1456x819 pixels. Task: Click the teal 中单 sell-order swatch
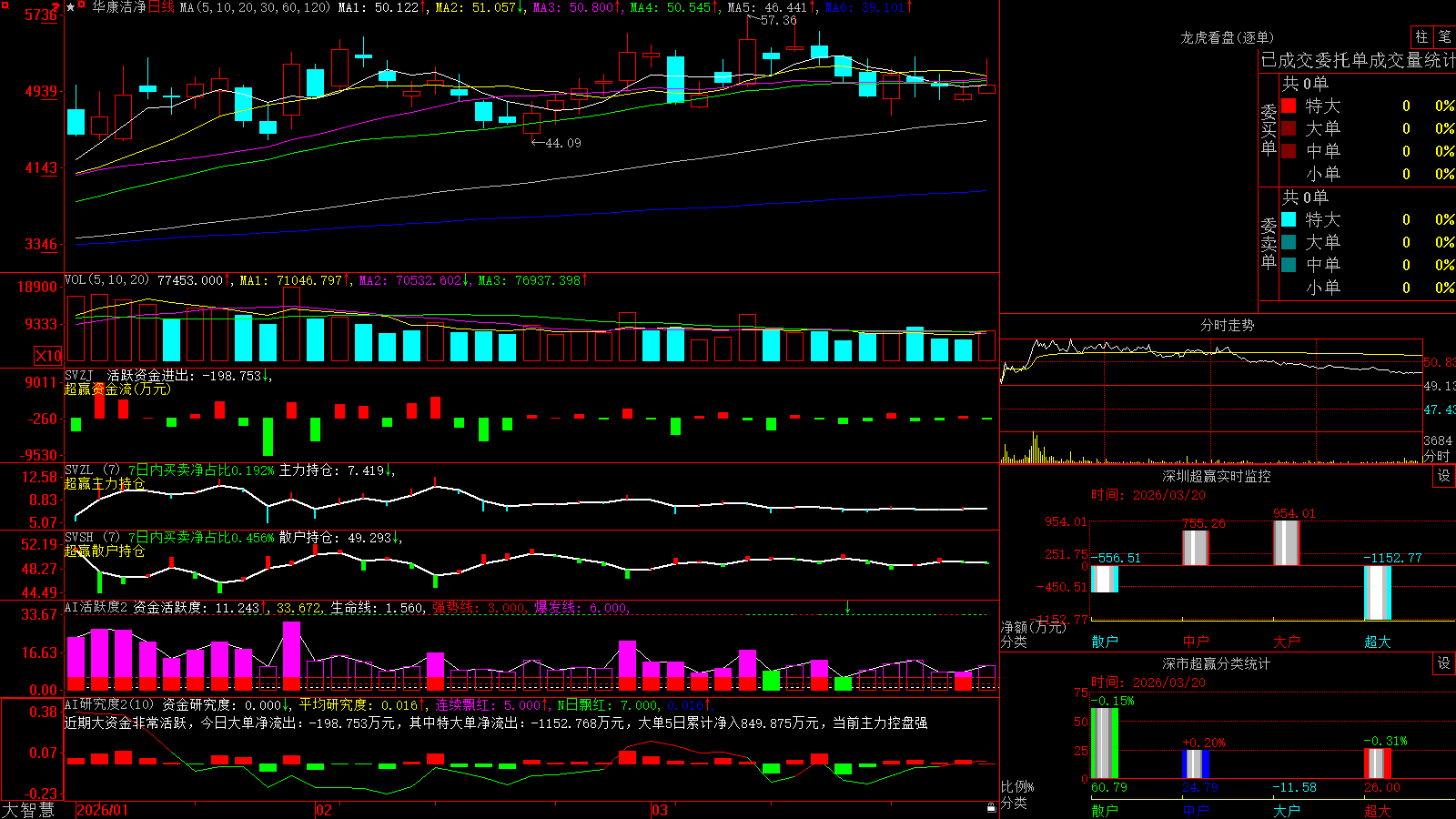(1289, 265)
